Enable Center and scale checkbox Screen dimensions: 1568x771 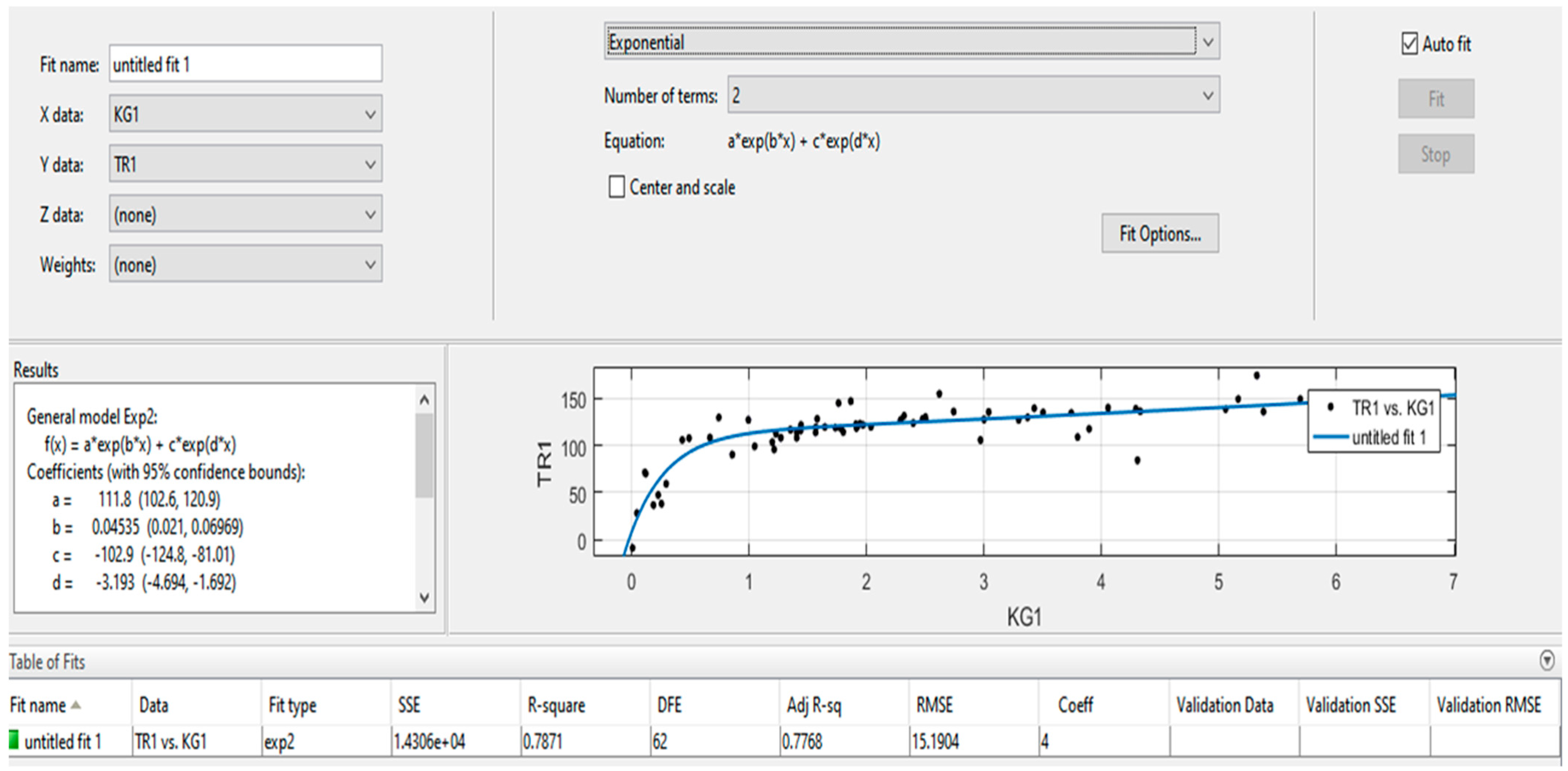[617, 187]
